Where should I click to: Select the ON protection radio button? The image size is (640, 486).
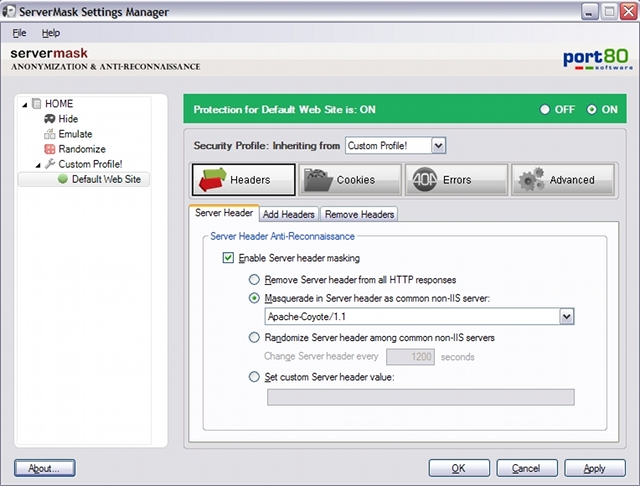591,109
